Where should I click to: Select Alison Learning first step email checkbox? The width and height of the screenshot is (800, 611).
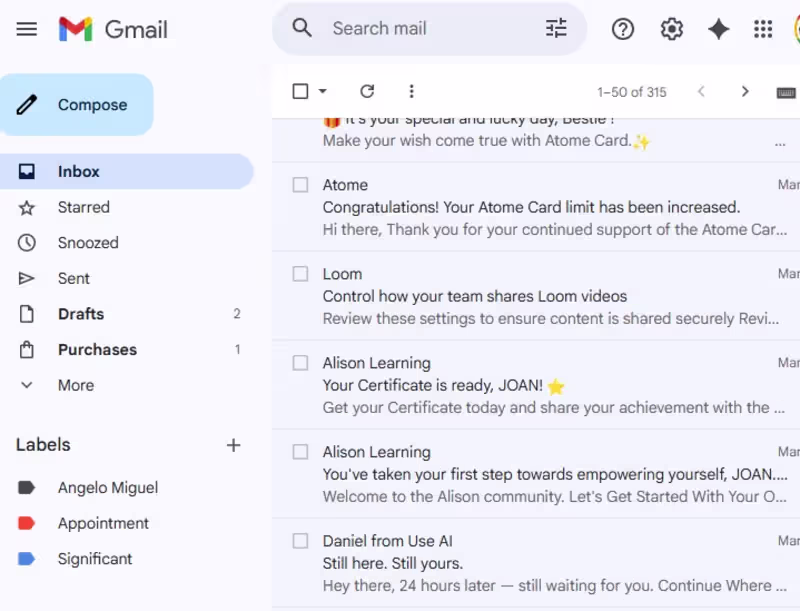(300, 452)
